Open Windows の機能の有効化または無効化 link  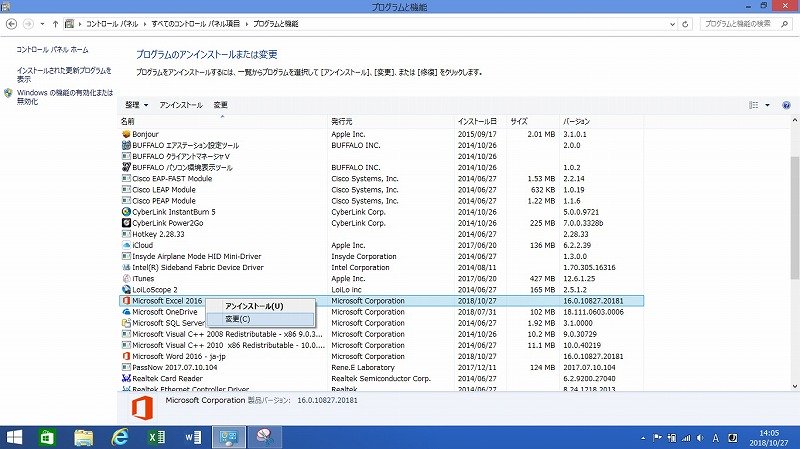click(x=65, y=97)
